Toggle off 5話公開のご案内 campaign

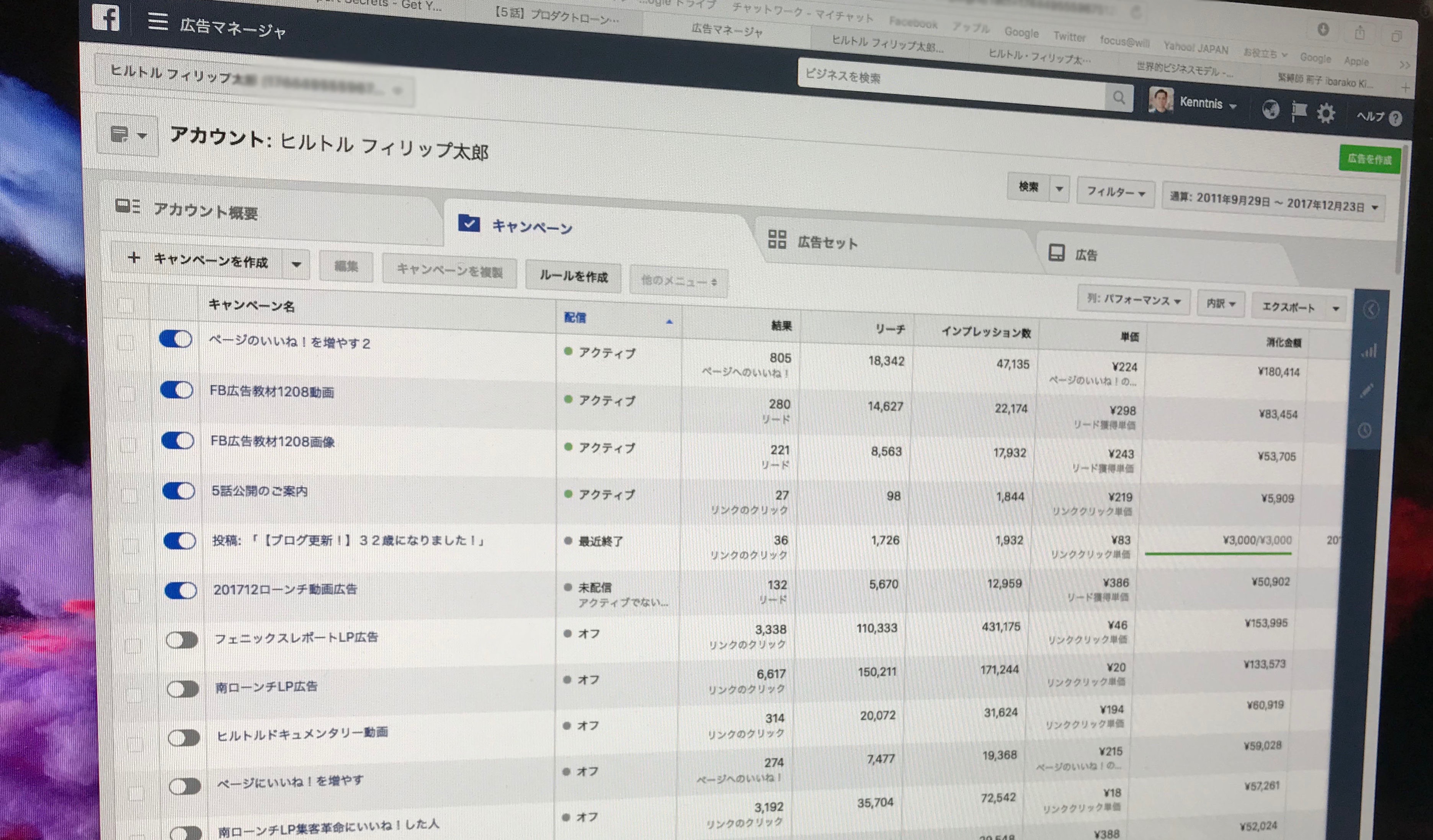coord(179,491)
